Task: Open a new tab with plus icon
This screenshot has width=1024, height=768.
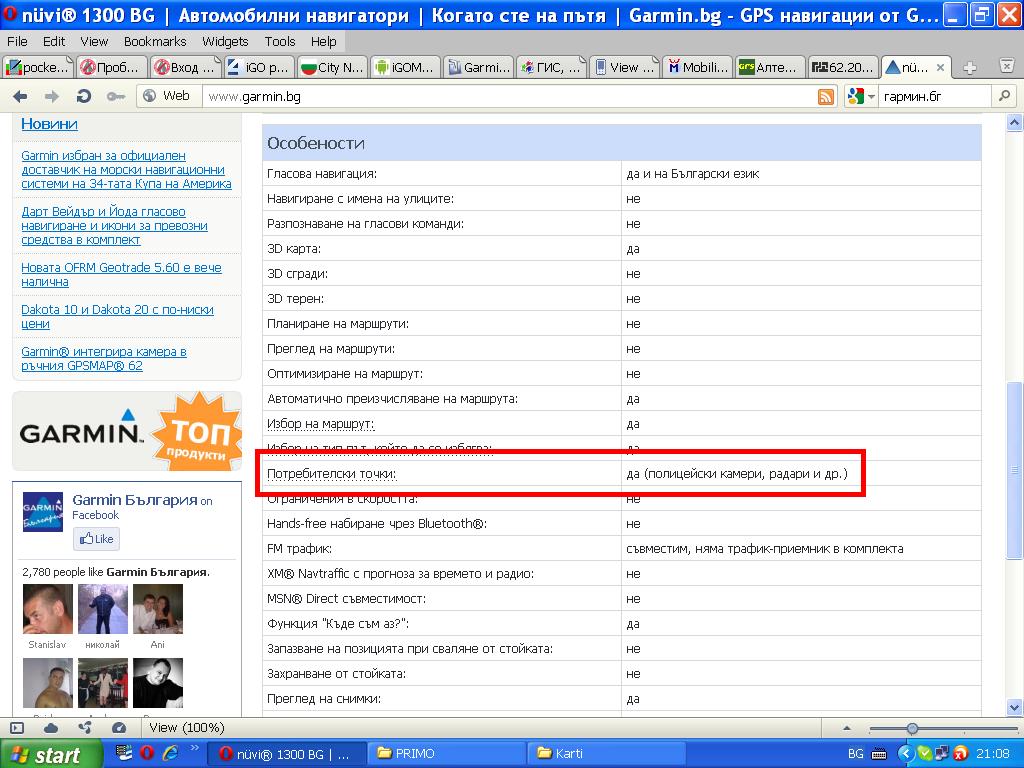Action: [x=969, y=68]
